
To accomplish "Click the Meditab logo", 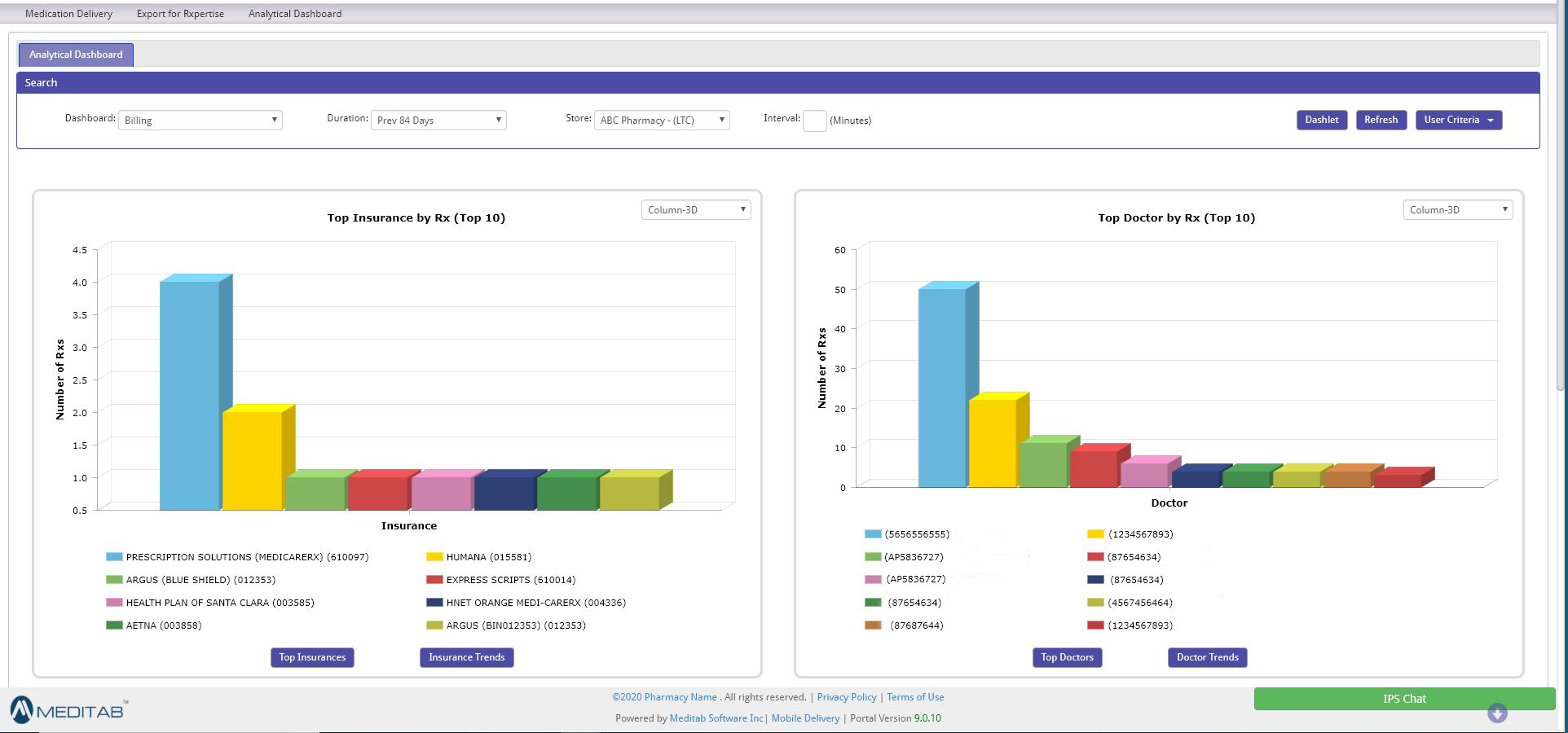I will pos(69,710).
